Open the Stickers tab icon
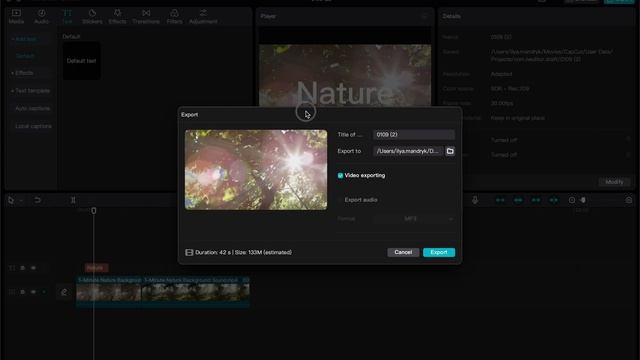The height and width of the screenshot is (360, 640). [x=92, y=13]
